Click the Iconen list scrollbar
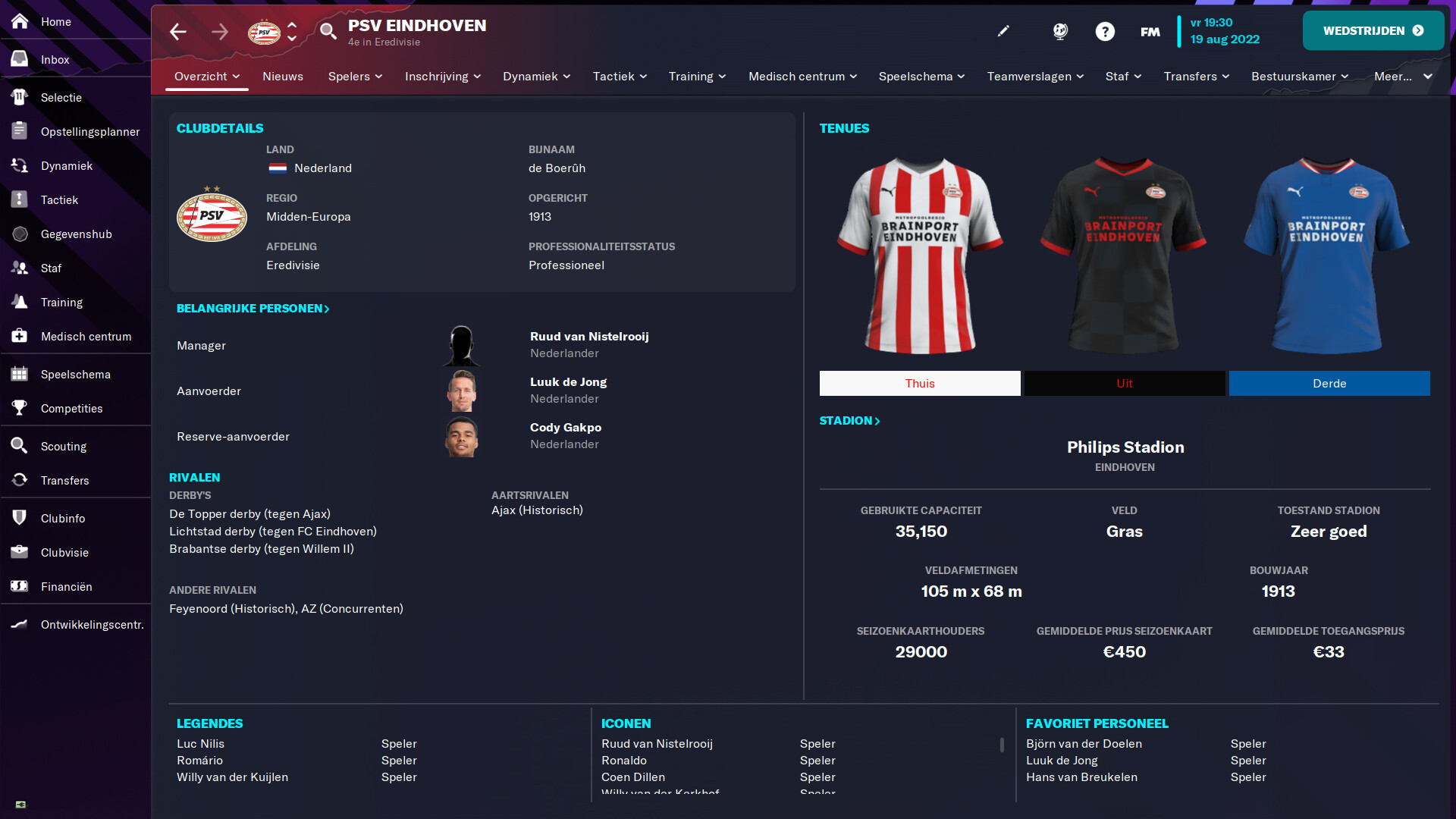The width and height of the screenshot is (1456, 819). pos(1002,745)
